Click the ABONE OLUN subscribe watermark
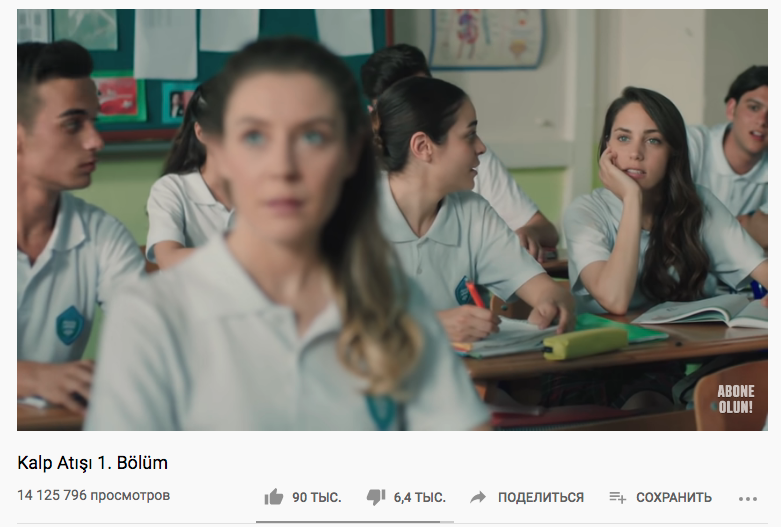This screenshot has width=781, height=527. 736,399
